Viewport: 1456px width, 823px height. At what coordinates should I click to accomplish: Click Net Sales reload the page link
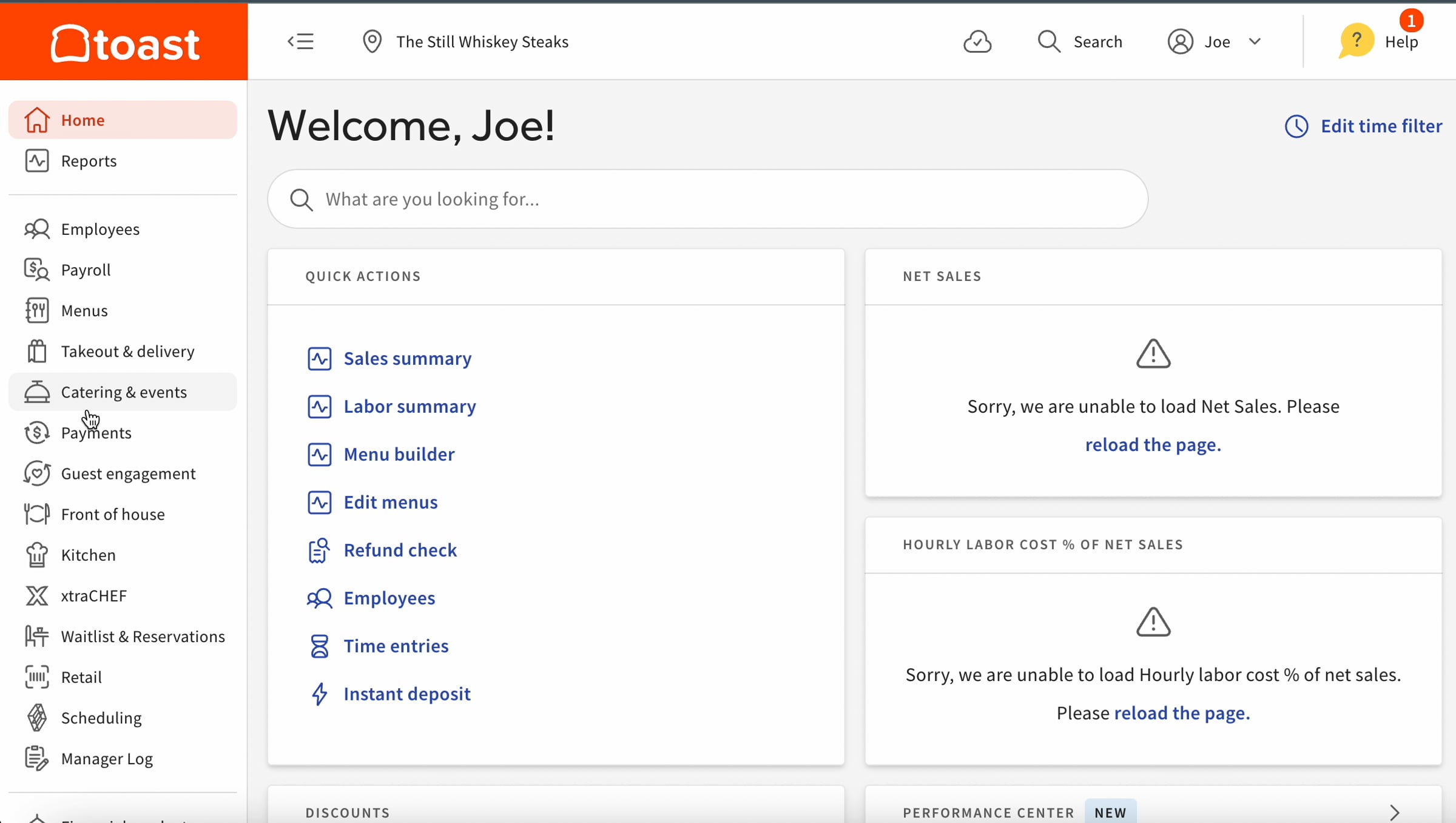pyautogui.click(x=1153, y=445)
